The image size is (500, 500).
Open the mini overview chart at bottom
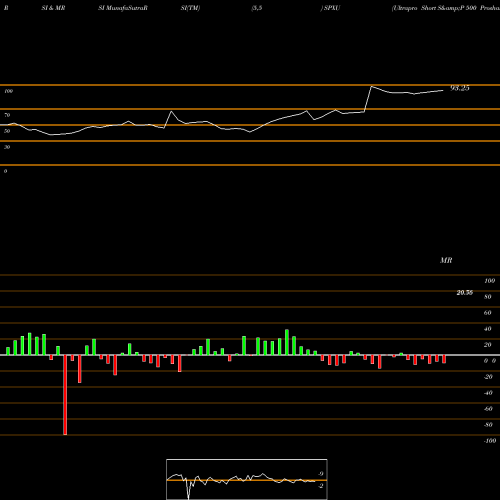pos(247,479)
